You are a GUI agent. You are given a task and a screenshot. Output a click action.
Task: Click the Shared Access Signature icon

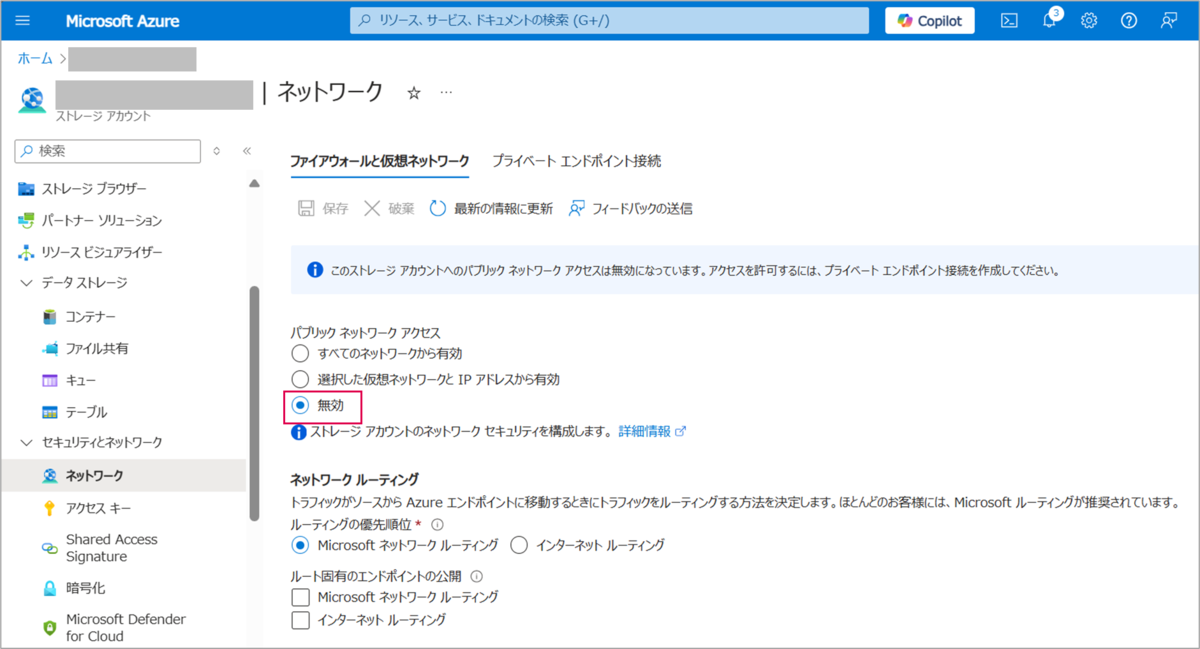point(50,548)
